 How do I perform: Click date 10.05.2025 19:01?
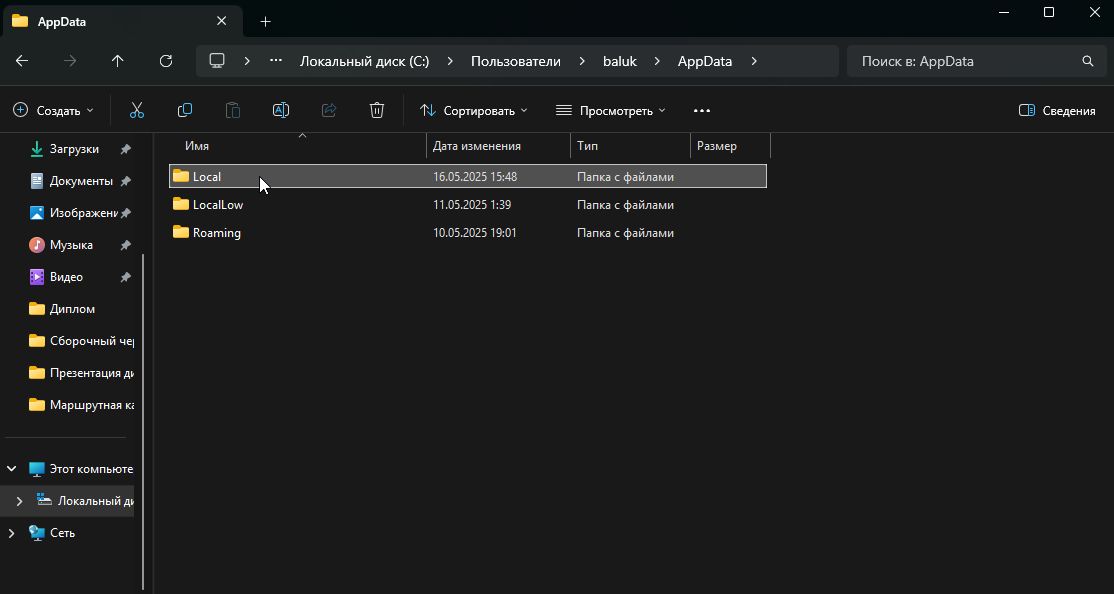click(x=475, y=232)
